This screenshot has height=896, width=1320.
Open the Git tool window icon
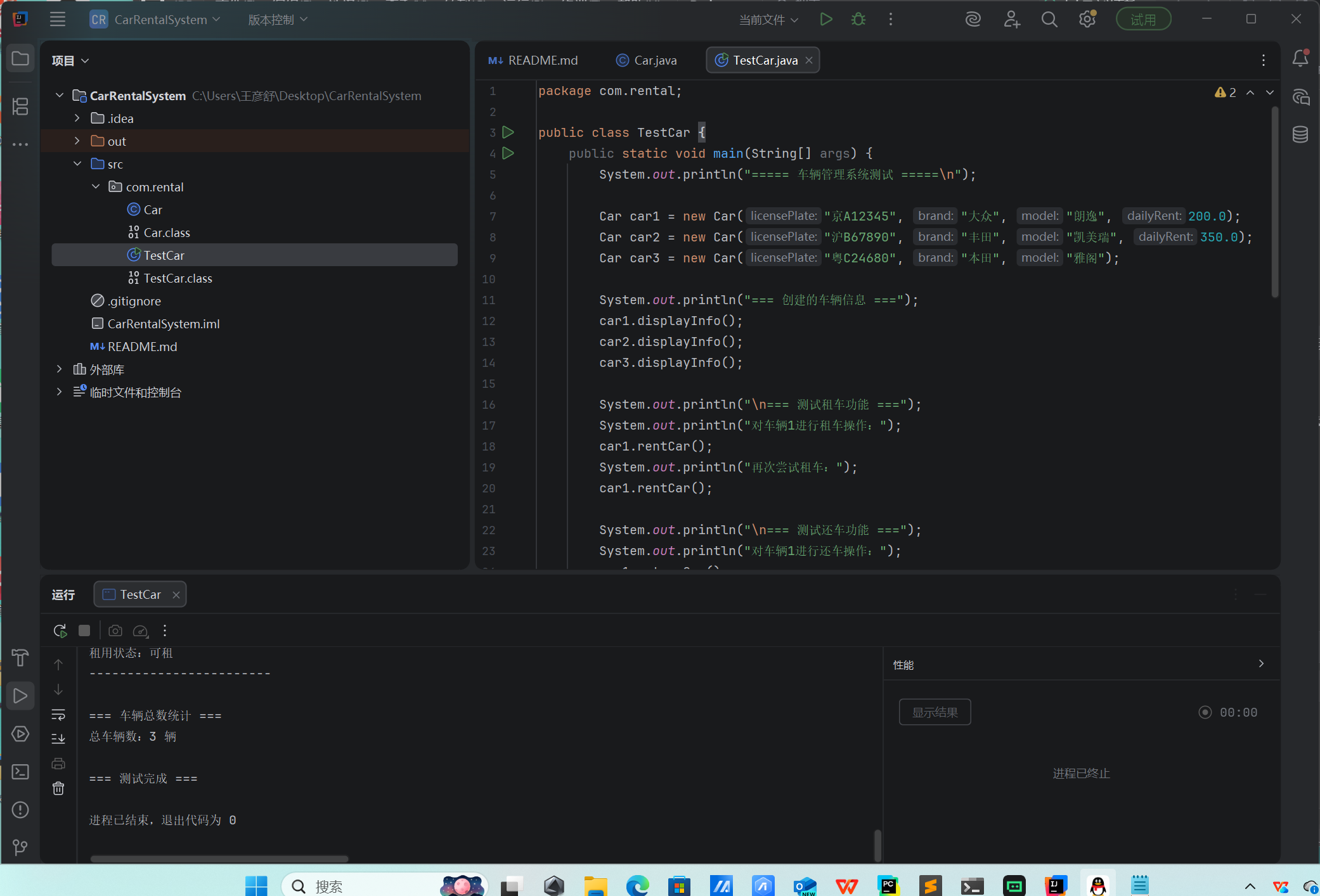coord(20,847)
